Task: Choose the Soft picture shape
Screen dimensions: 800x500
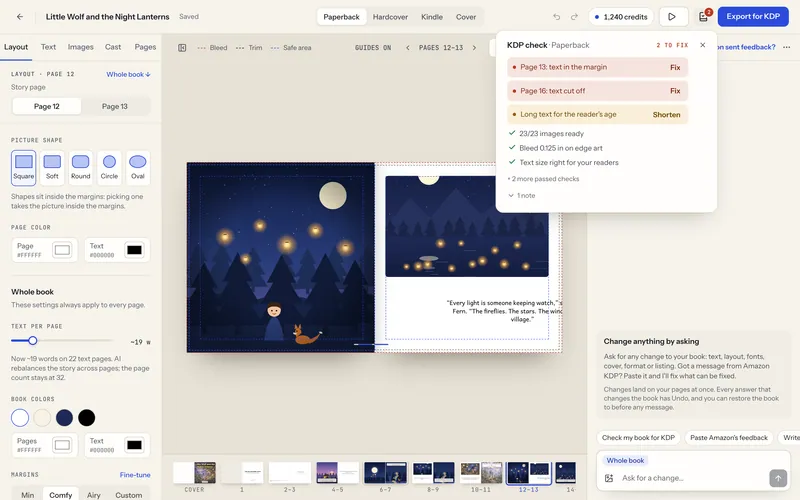Action: 52,167
